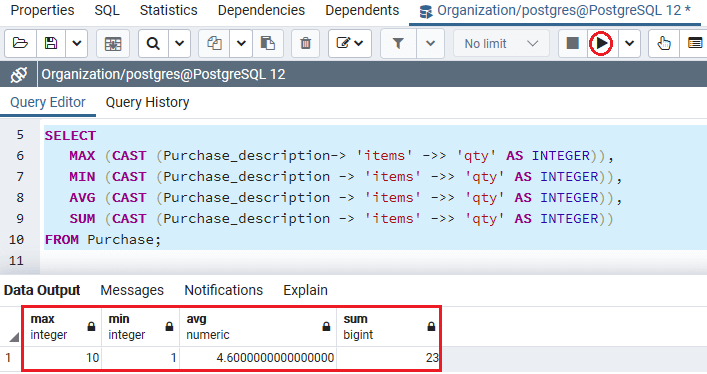This screenshot has height=374, width=707.
Task: Select the sum value cell 23
Action: (x=388, y=358)
